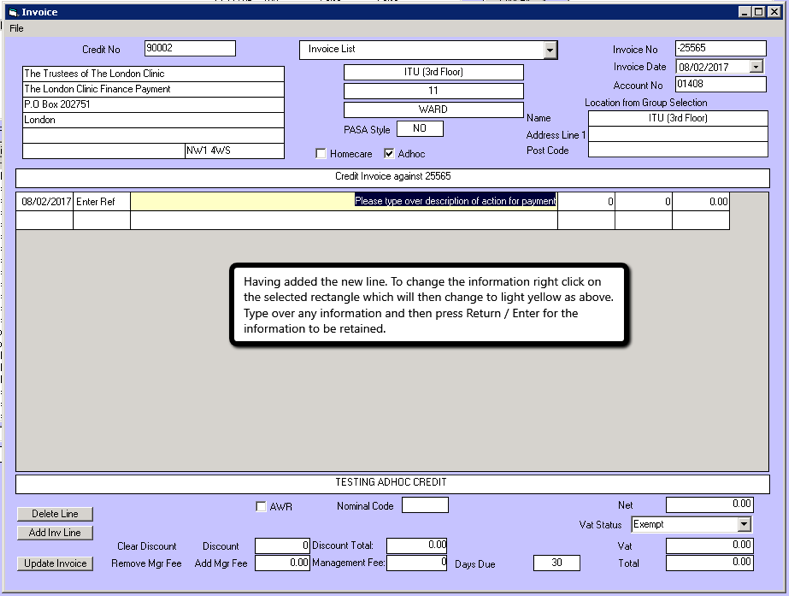Click the Clear Discount label
789x596 pixels.
tap(147, 546)
